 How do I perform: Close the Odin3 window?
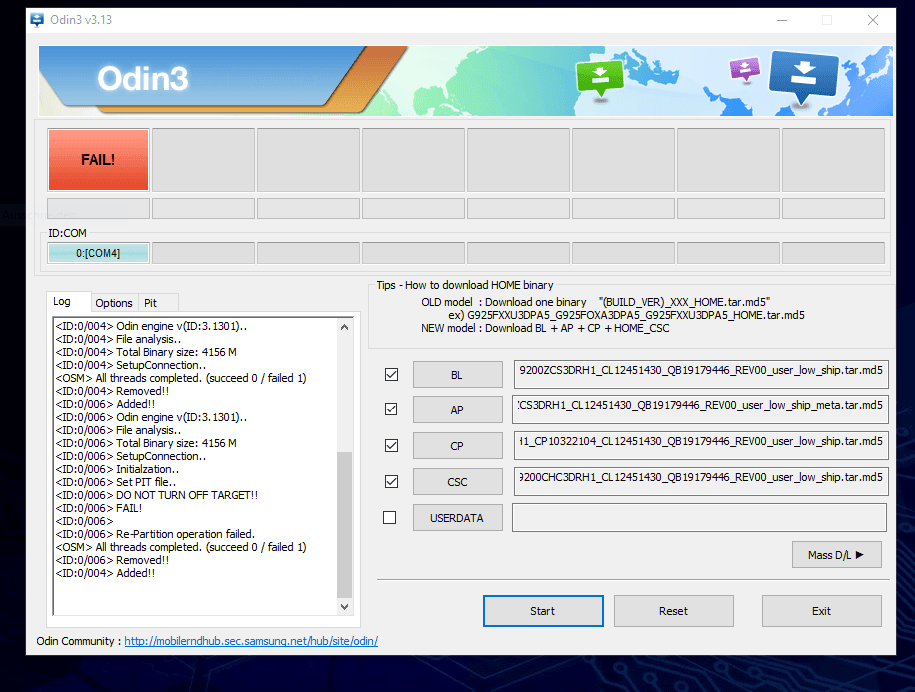click(873, 20)
